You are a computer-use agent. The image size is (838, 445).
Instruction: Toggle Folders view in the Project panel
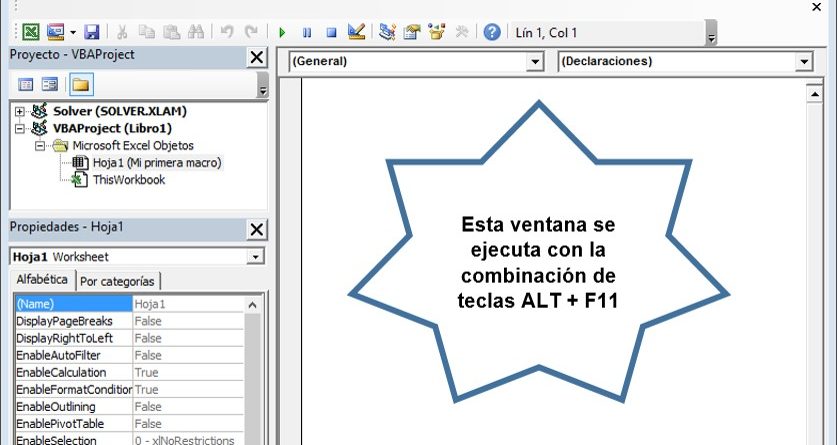(x=80, y=84)
